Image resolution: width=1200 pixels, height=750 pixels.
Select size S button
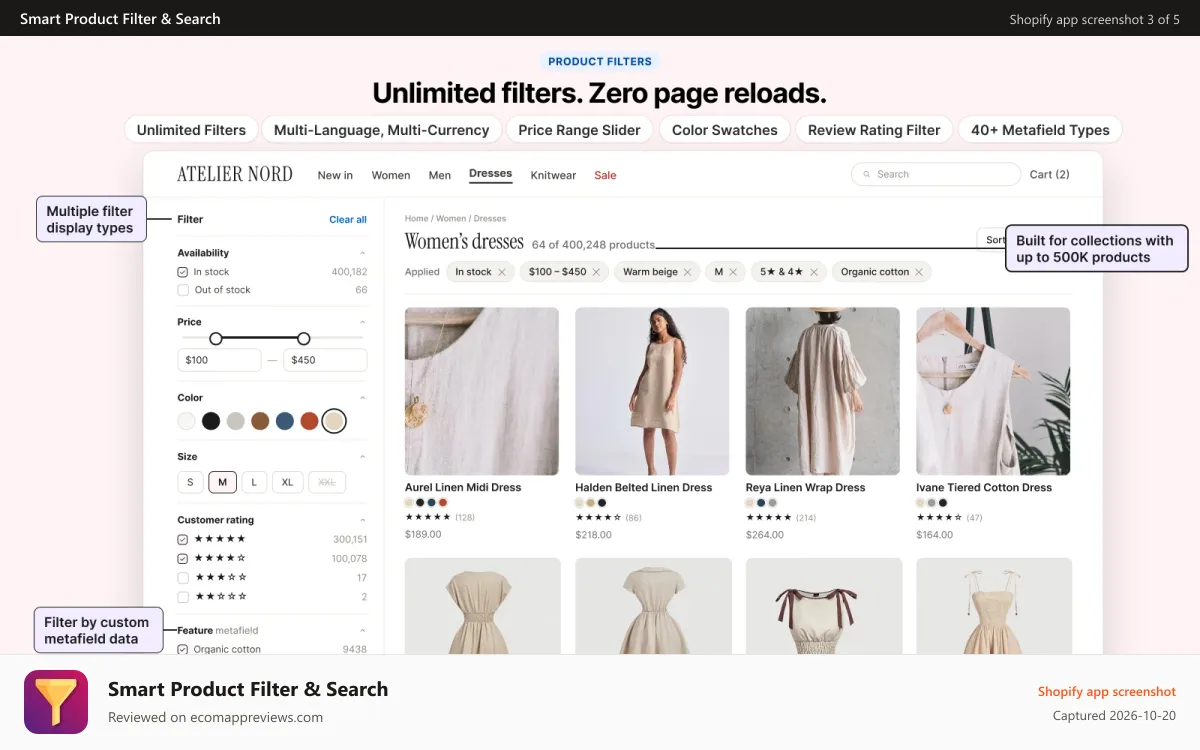coord(190,482)
